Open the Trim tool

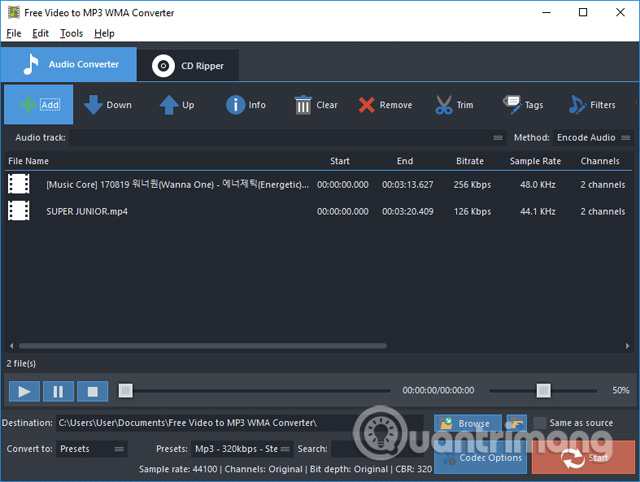click(454, 105)
